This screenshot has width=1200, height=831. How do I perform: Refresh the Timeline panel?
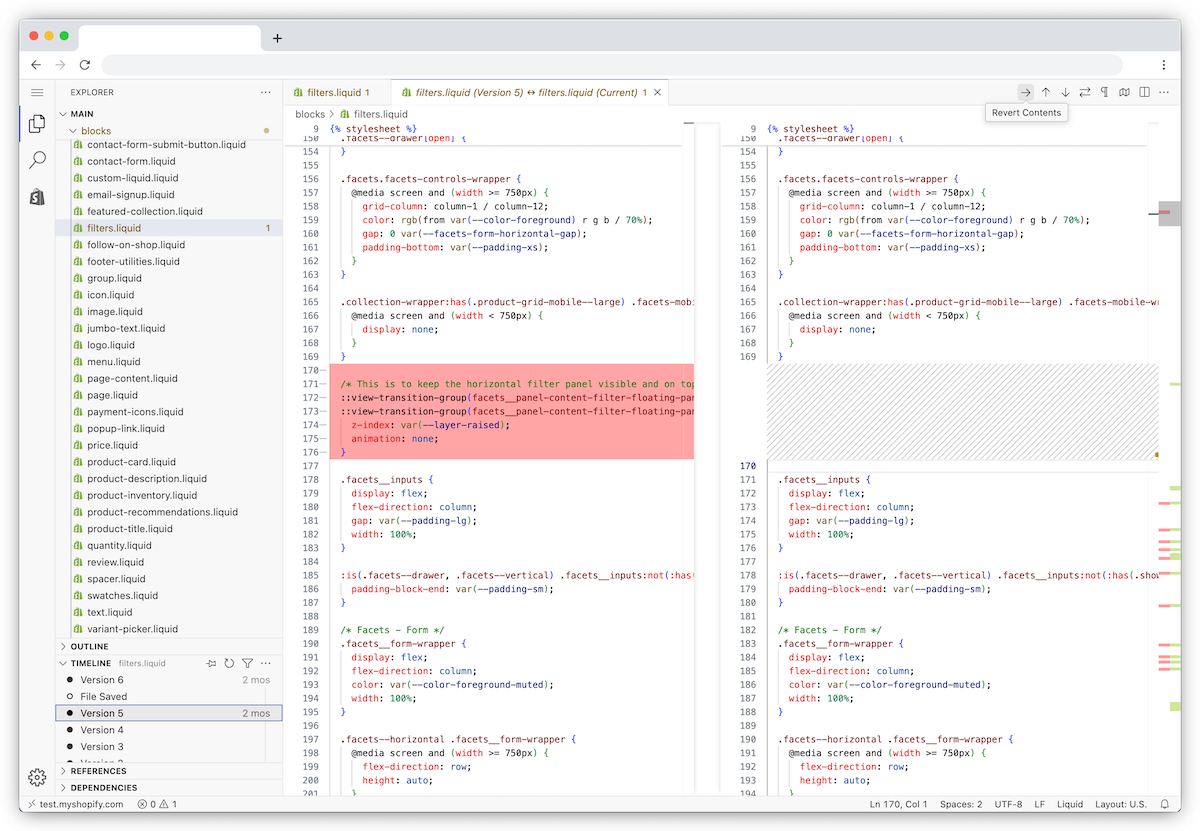[x=229, y=663]
